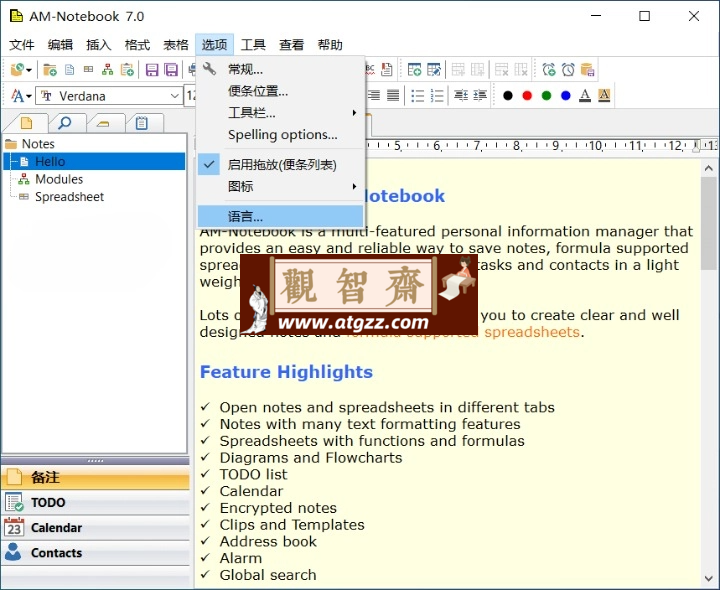Increase paragraph indent

480,96
